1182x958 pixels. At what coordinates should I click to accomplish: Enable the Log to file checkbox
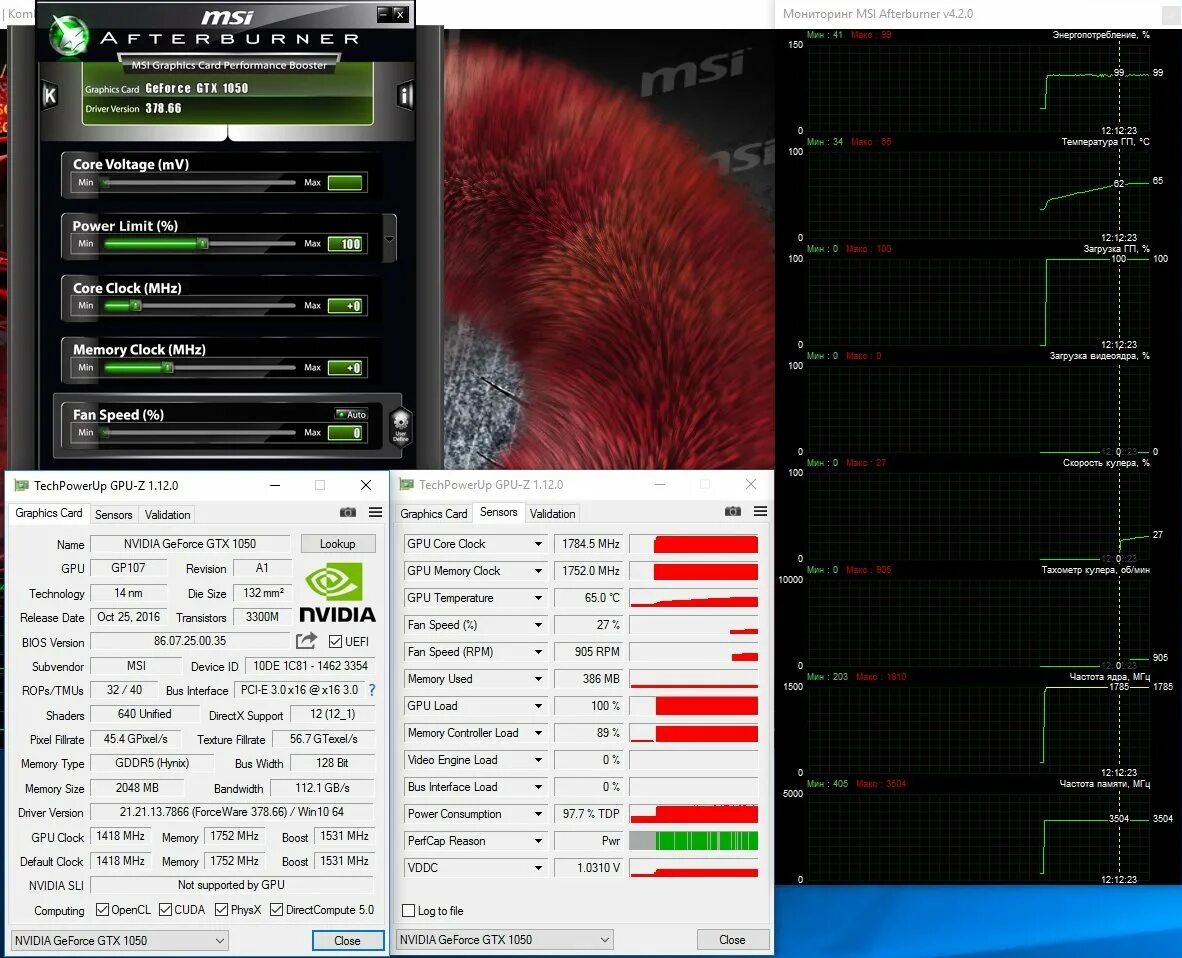[409, 911]
